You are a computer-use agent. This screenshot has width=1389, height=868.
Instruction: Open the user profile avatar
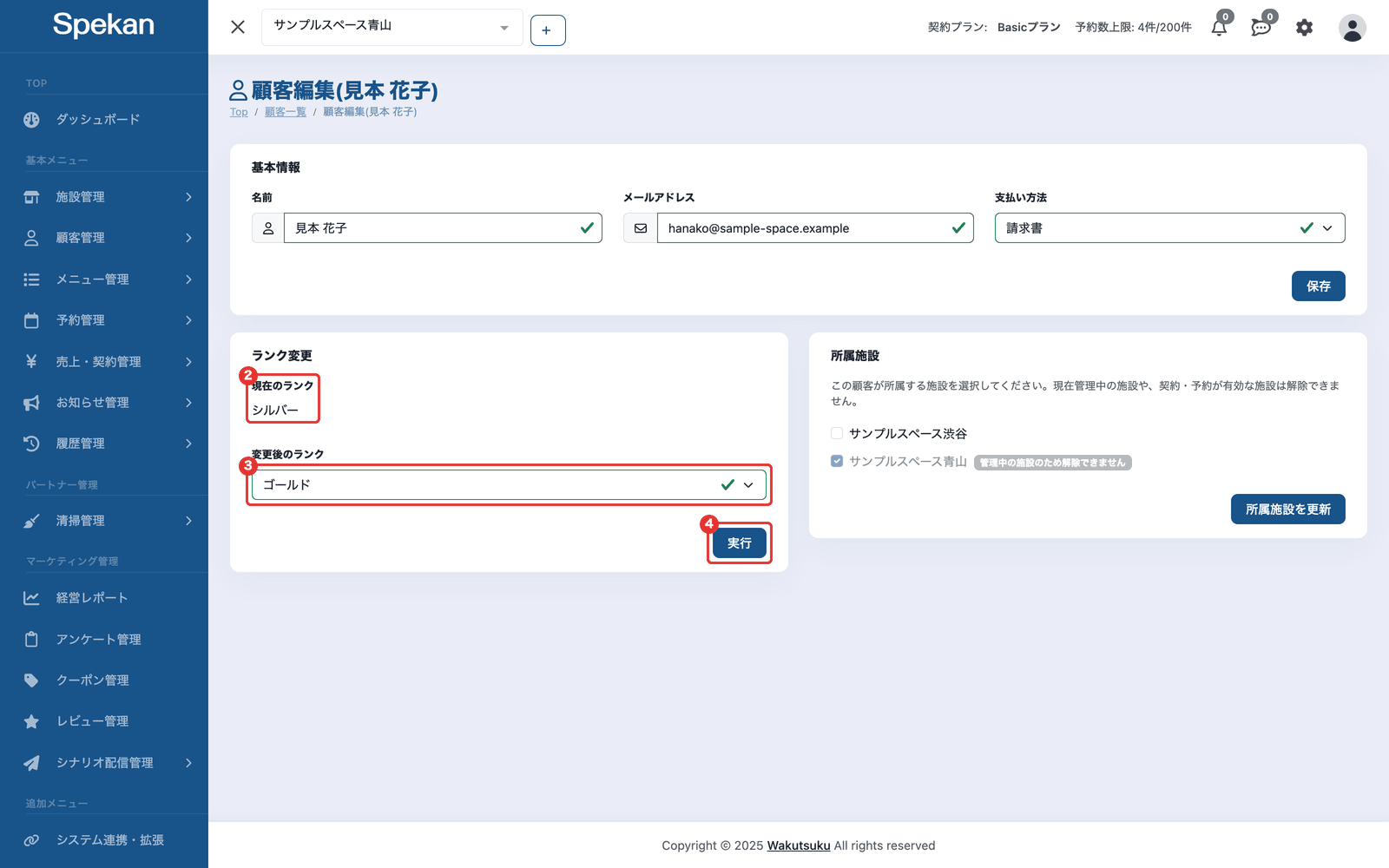(1352, 28)
